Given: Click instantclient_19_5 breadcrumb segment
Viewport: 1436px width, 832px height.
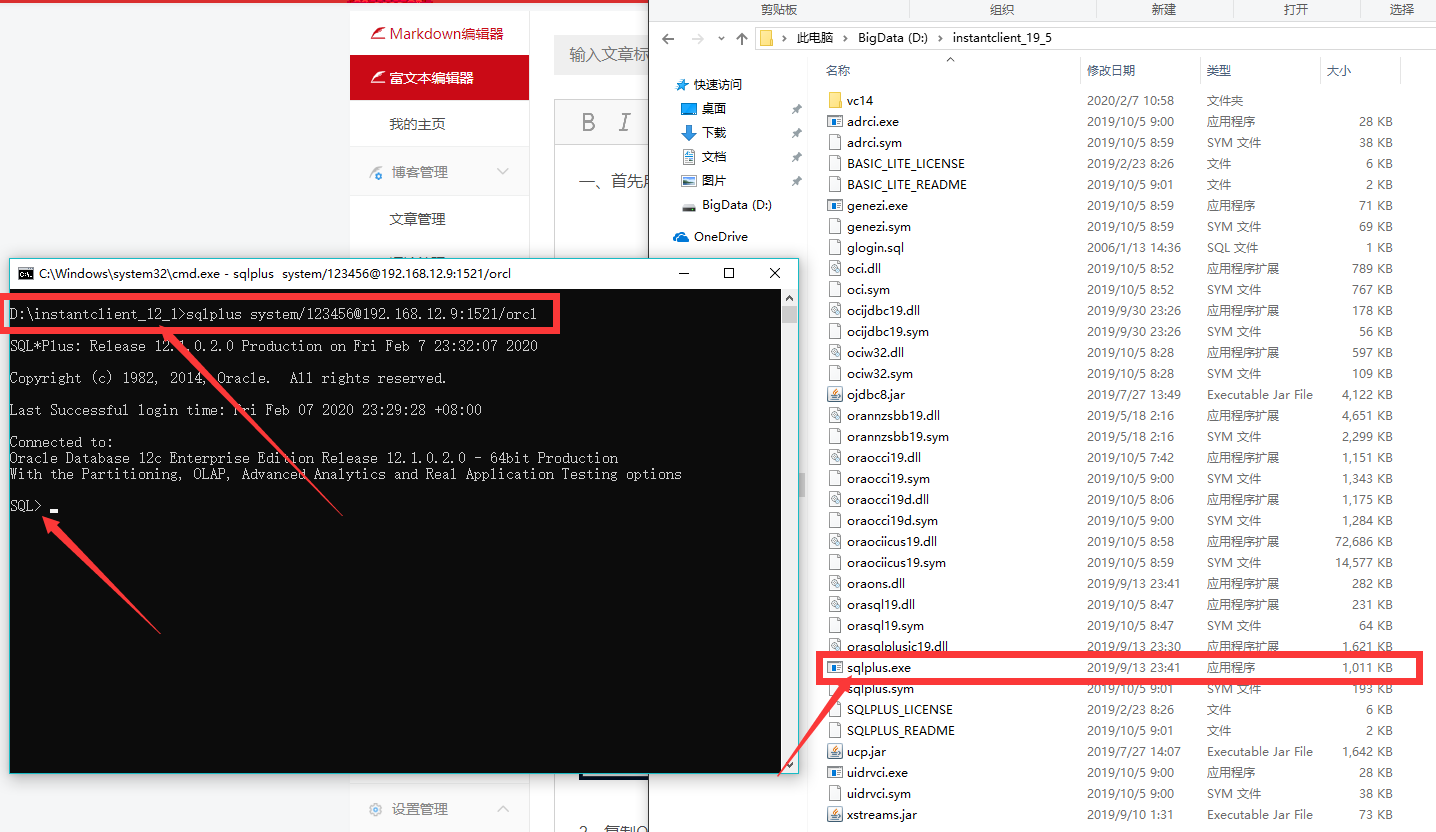Looking at the screenshot, I should click(x=1002, y=38).
